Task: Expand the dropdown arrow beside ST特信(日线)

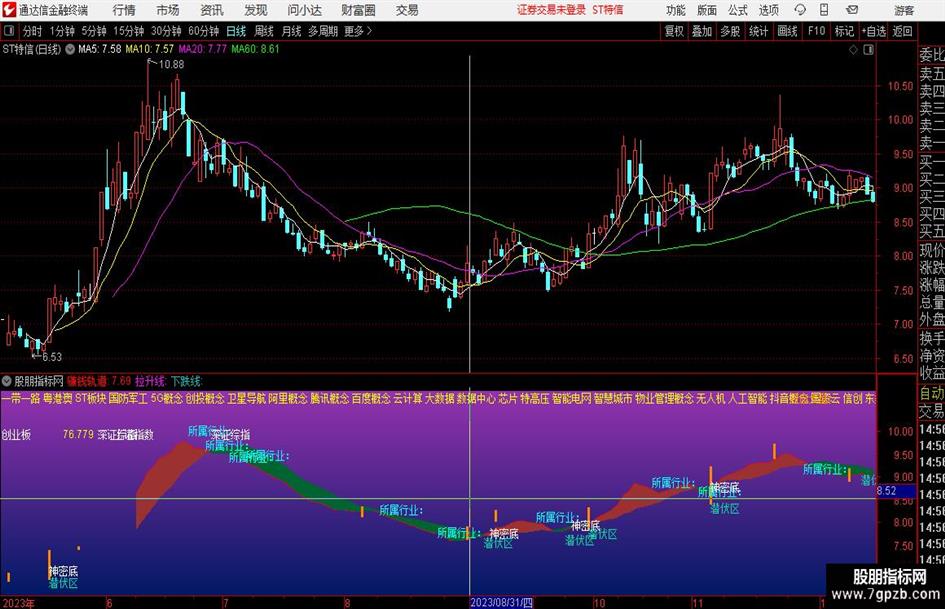Action: point(70,49)
